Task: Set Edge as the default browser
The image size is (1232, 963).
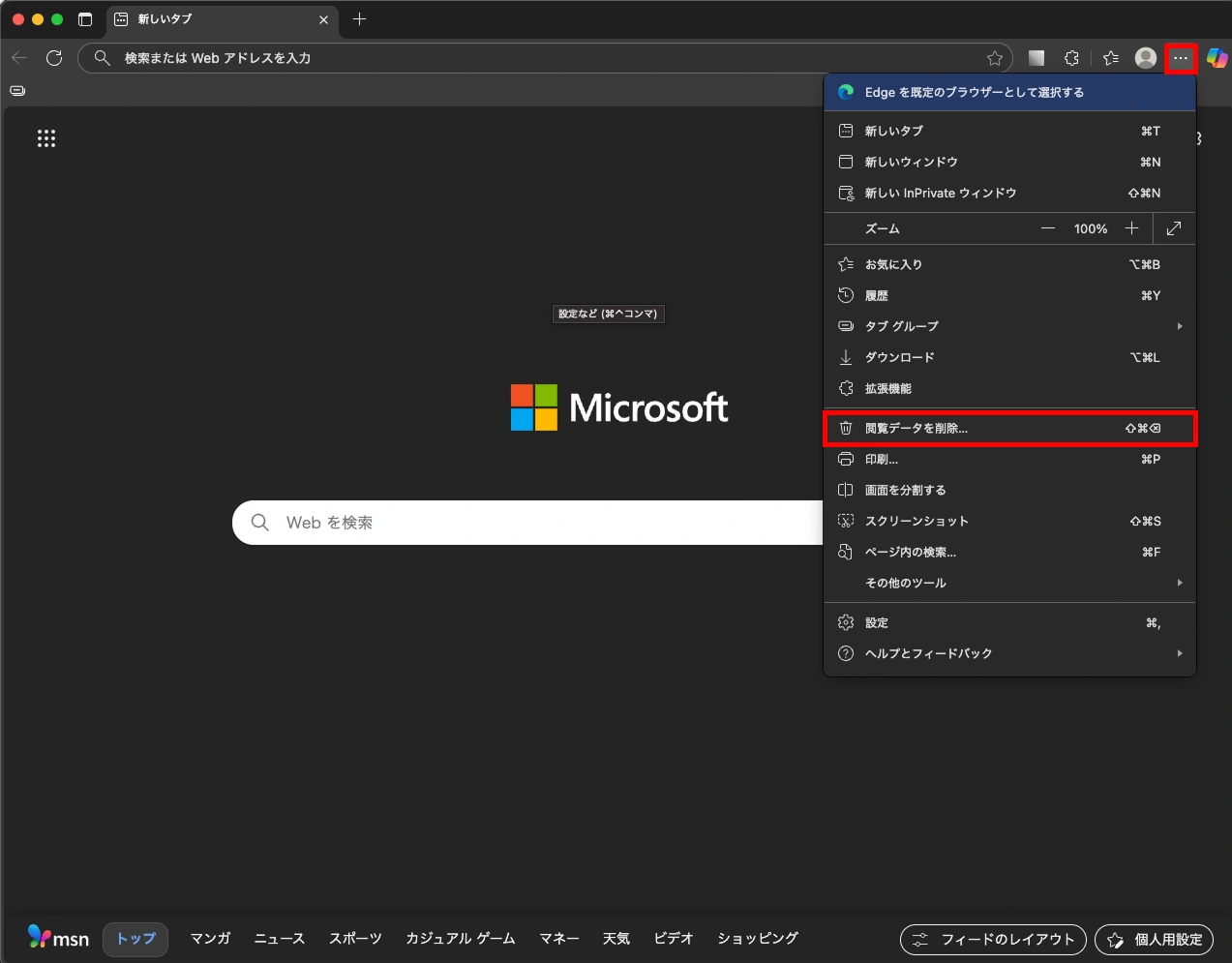Action: point(1009,92)
